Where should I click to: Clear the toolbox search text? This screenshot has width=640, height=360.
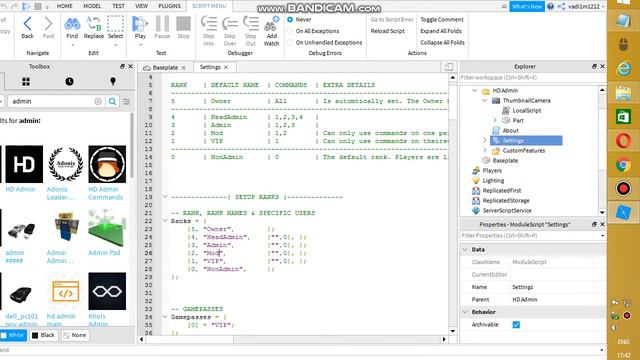(98, 101)
